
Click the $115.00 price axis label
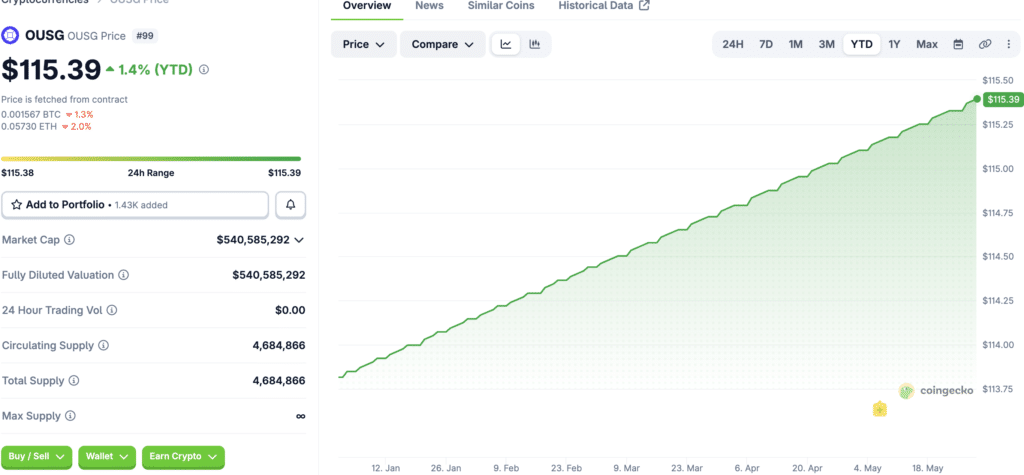997,169
